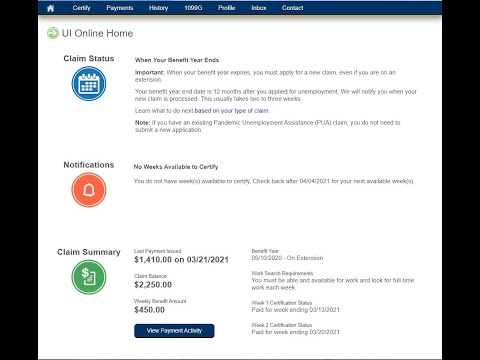Click the 'Note:' Pandemic Unemployment Assistance paragraph
Viewport: 480px width, 360px height.
point(268,126)
